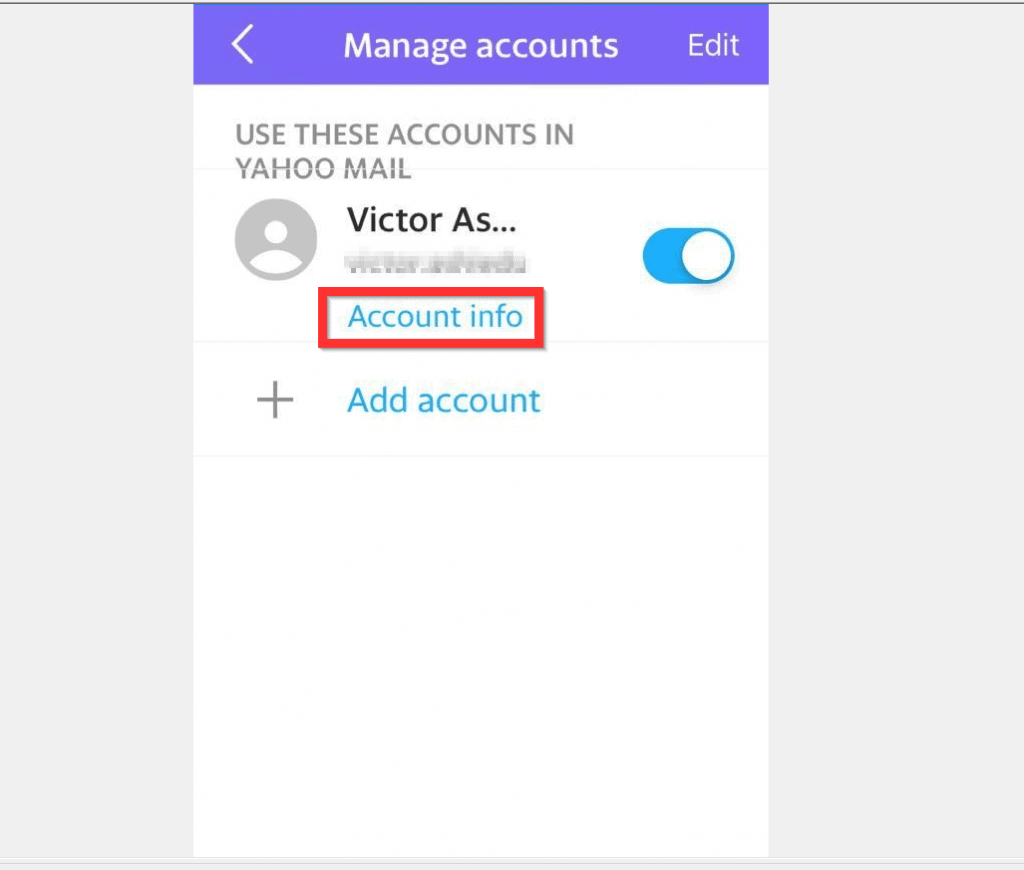
Task: Click the blurred email address under Victor As...
Action: click(x=435, y=262)
